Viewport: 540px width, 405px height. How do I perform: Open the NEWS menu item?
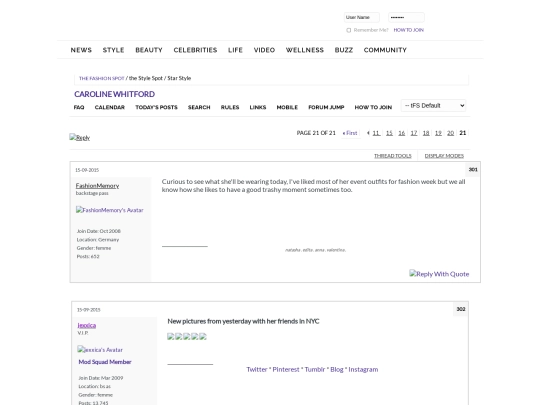(x=81, y=50)
